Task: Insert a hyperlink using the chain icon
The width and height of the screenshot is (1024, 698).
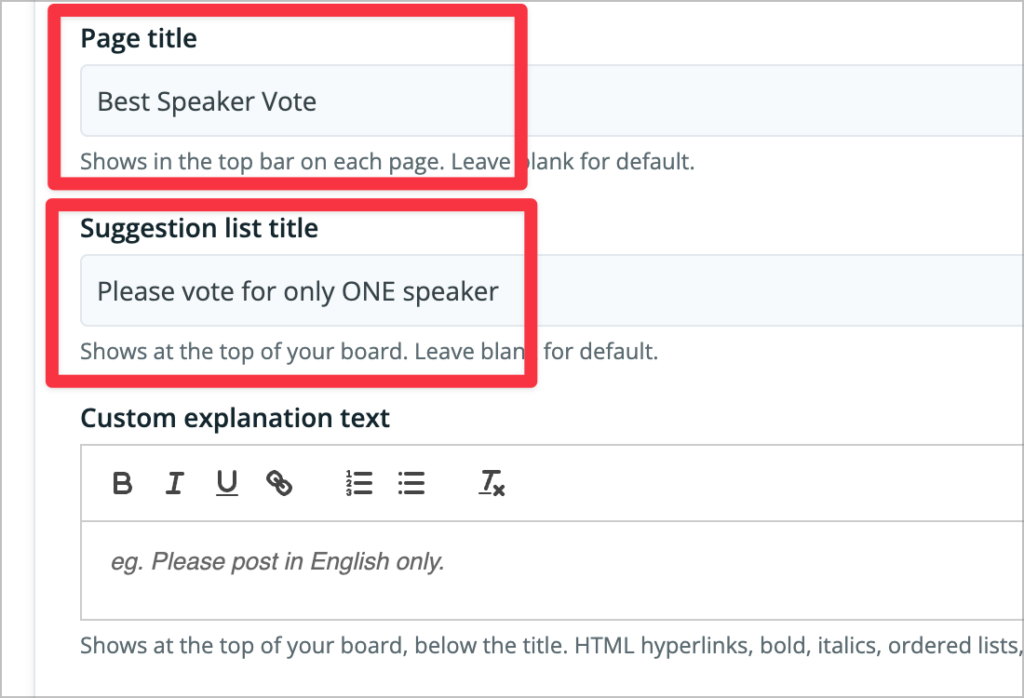Action: tap(279, 483)
